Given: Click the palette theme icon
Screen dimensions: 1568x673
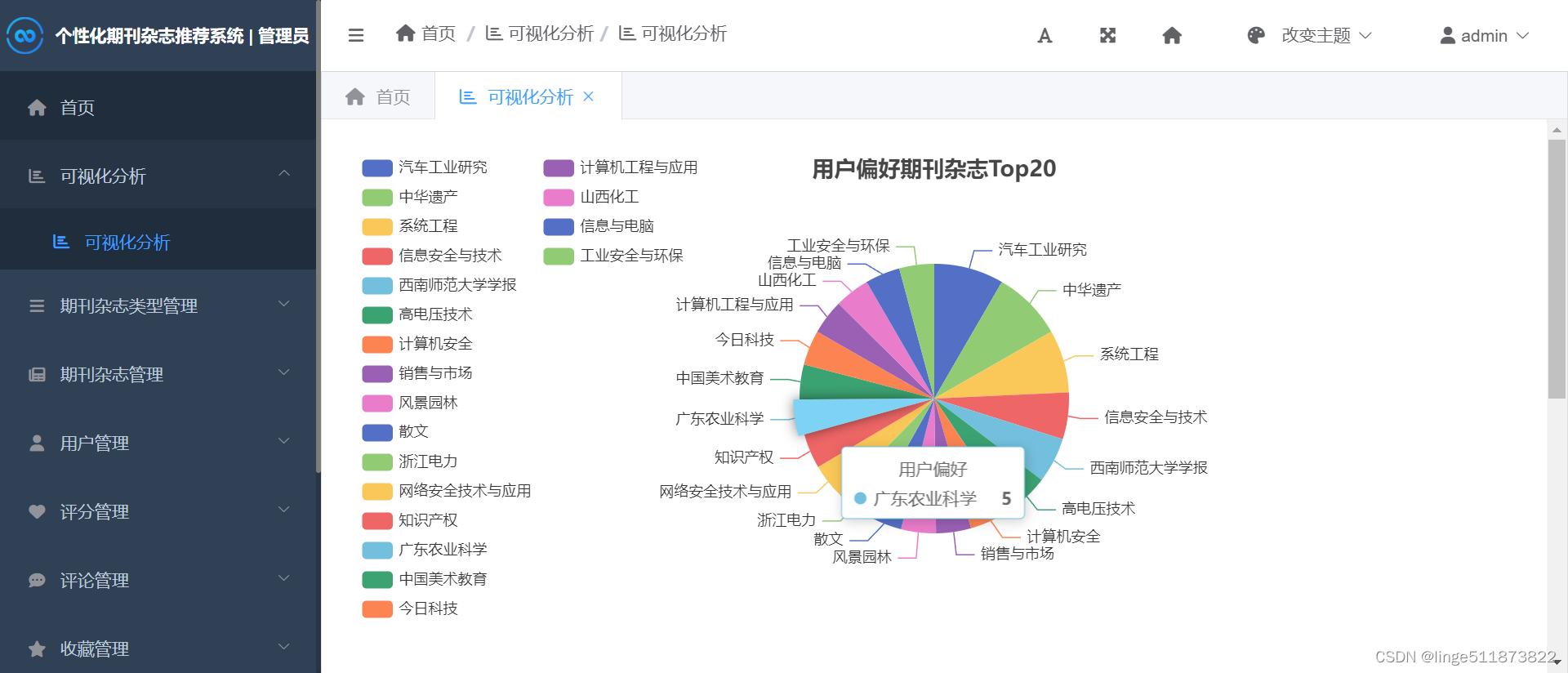Looking at the screenshot, I should [1256, 35].
